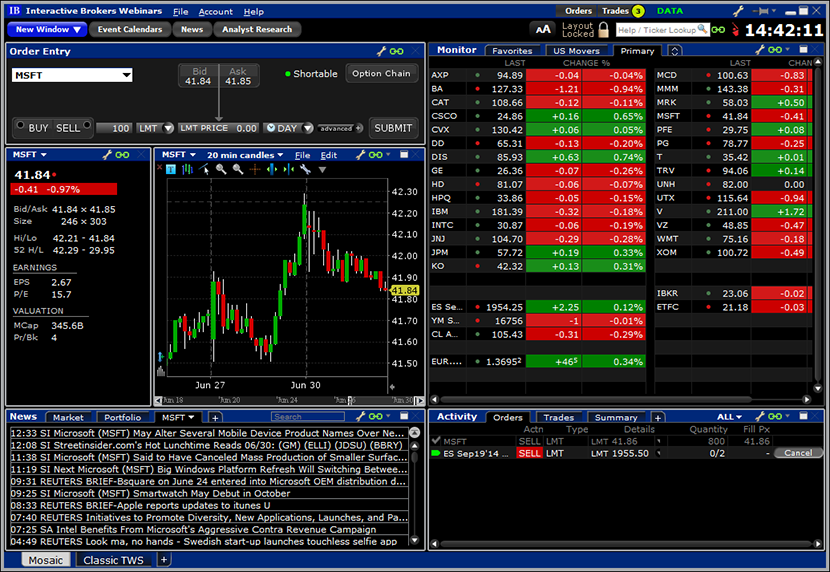Open the Account menu
The height and width of the screenshot is (572, 830).
216,11
